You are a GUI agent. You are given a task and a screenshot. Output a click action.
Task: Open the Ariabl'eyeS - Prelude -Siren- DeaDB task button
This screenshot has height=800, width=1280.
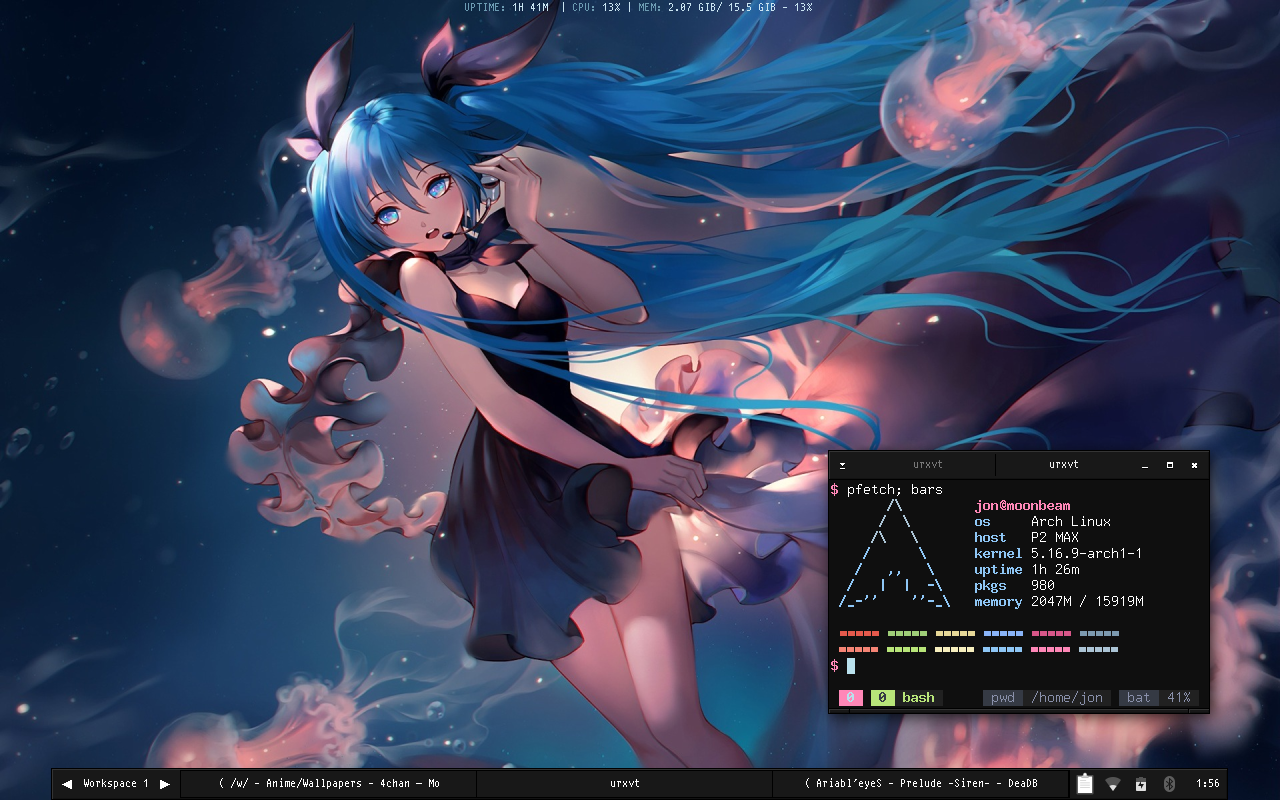920,784
